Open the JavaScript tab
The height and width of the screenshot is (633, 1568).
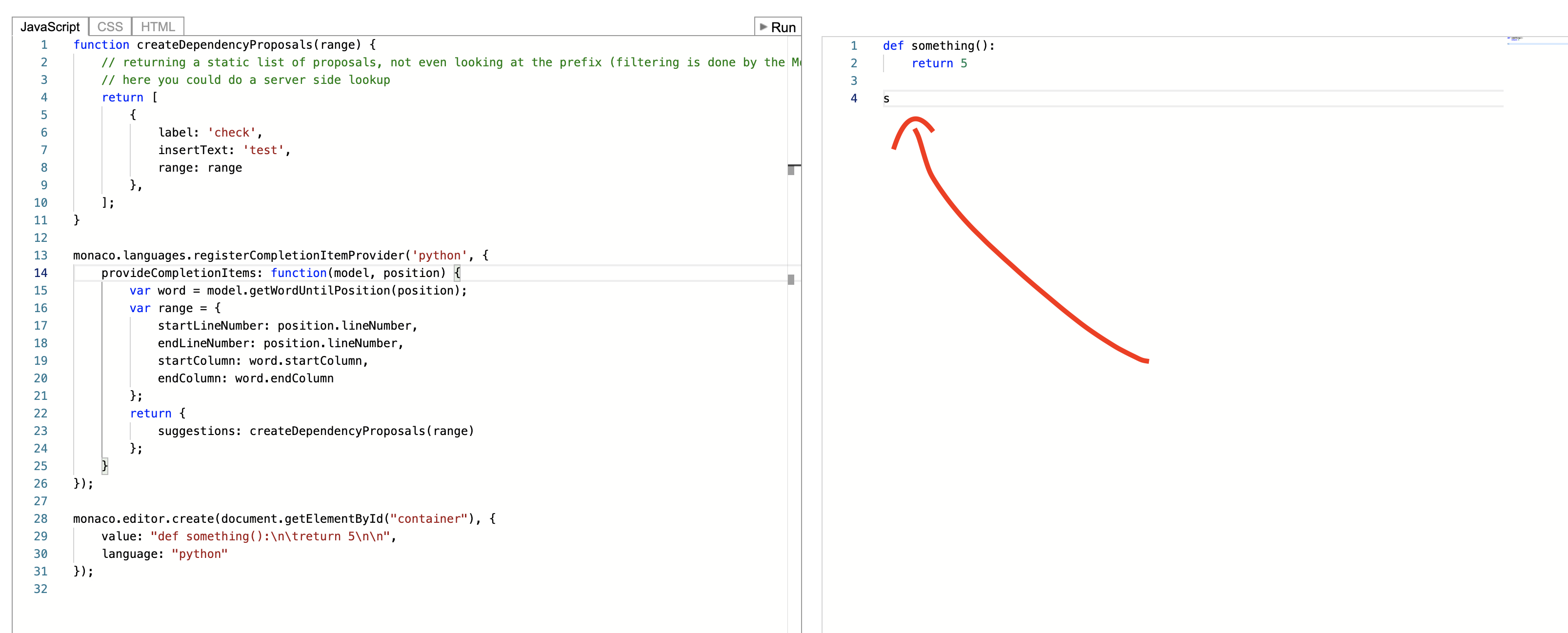(x=51, y=26)
